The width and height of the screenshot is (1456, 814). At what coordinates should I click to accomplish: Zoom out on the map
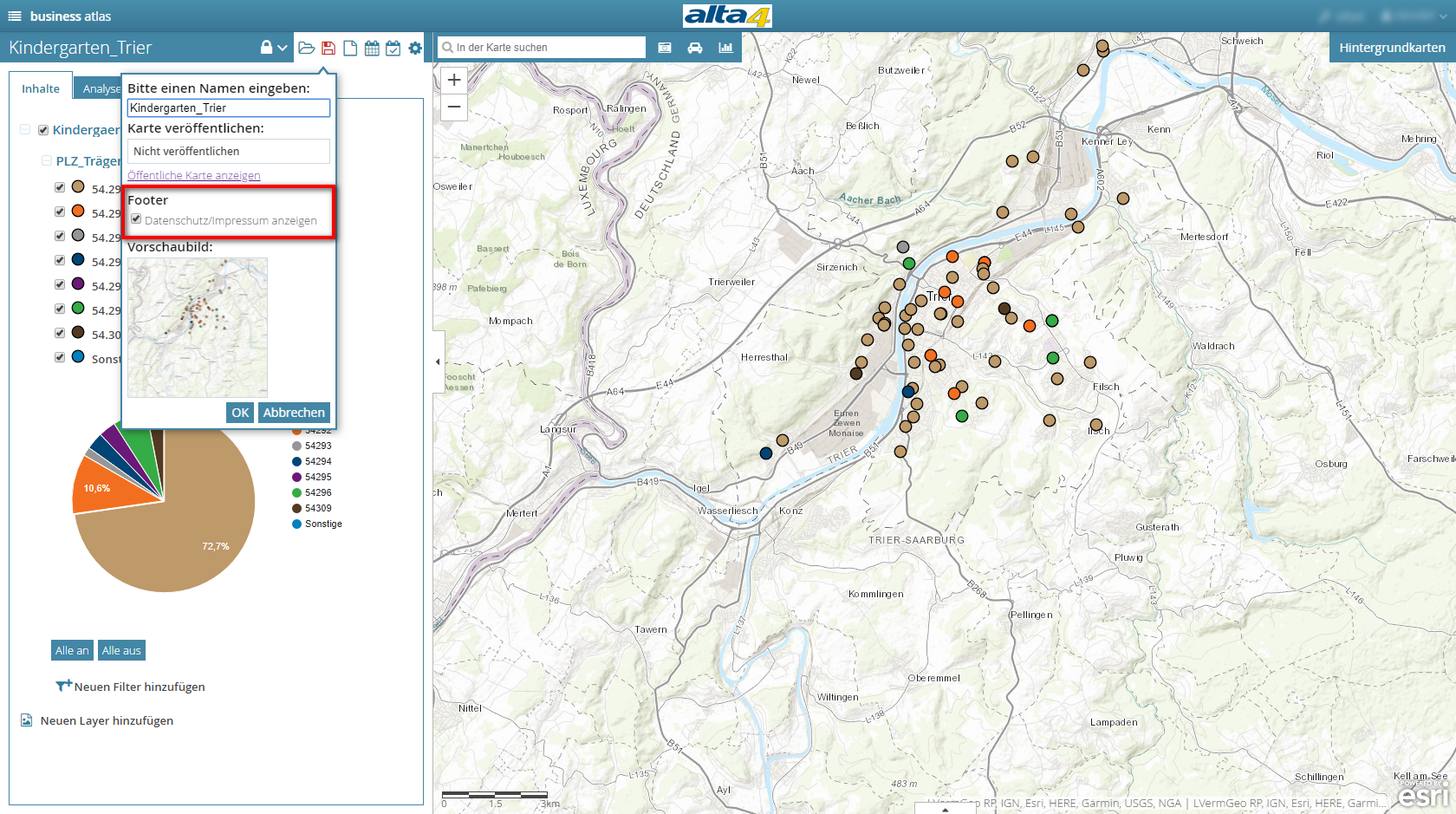pos(454,107)
